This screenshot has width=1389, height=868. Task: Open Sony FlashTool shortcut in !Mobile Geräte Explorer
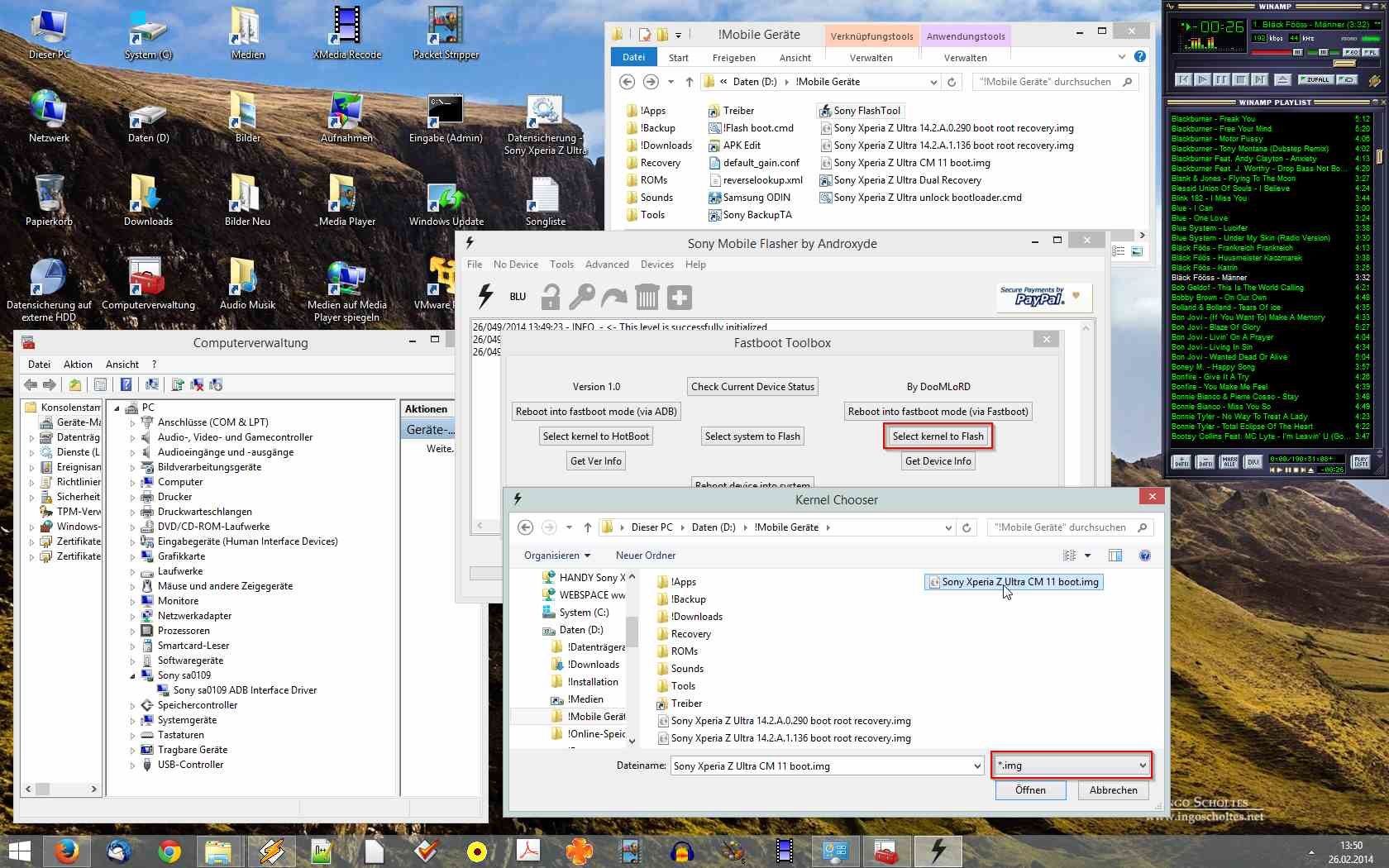point(860,111)
